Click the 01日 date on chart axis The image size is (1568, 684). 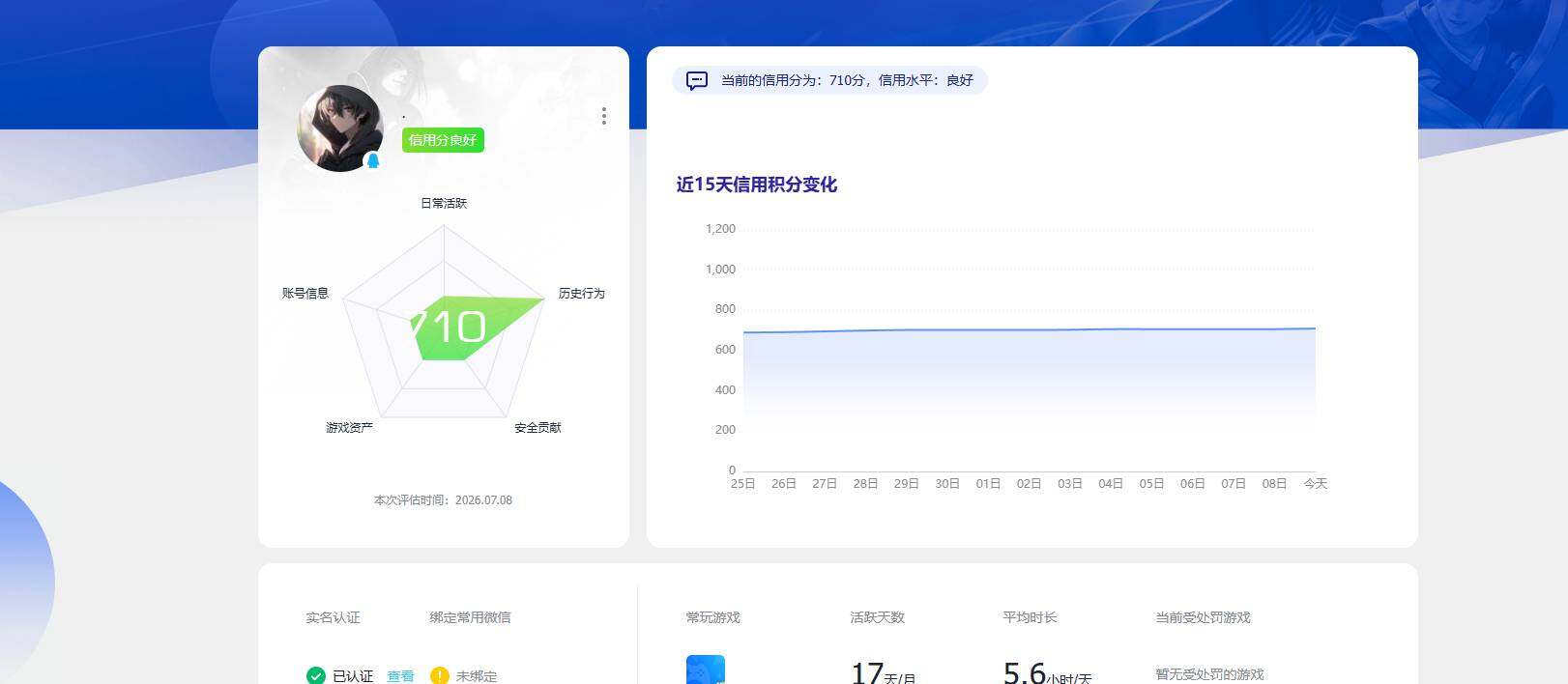pos(988,483)
